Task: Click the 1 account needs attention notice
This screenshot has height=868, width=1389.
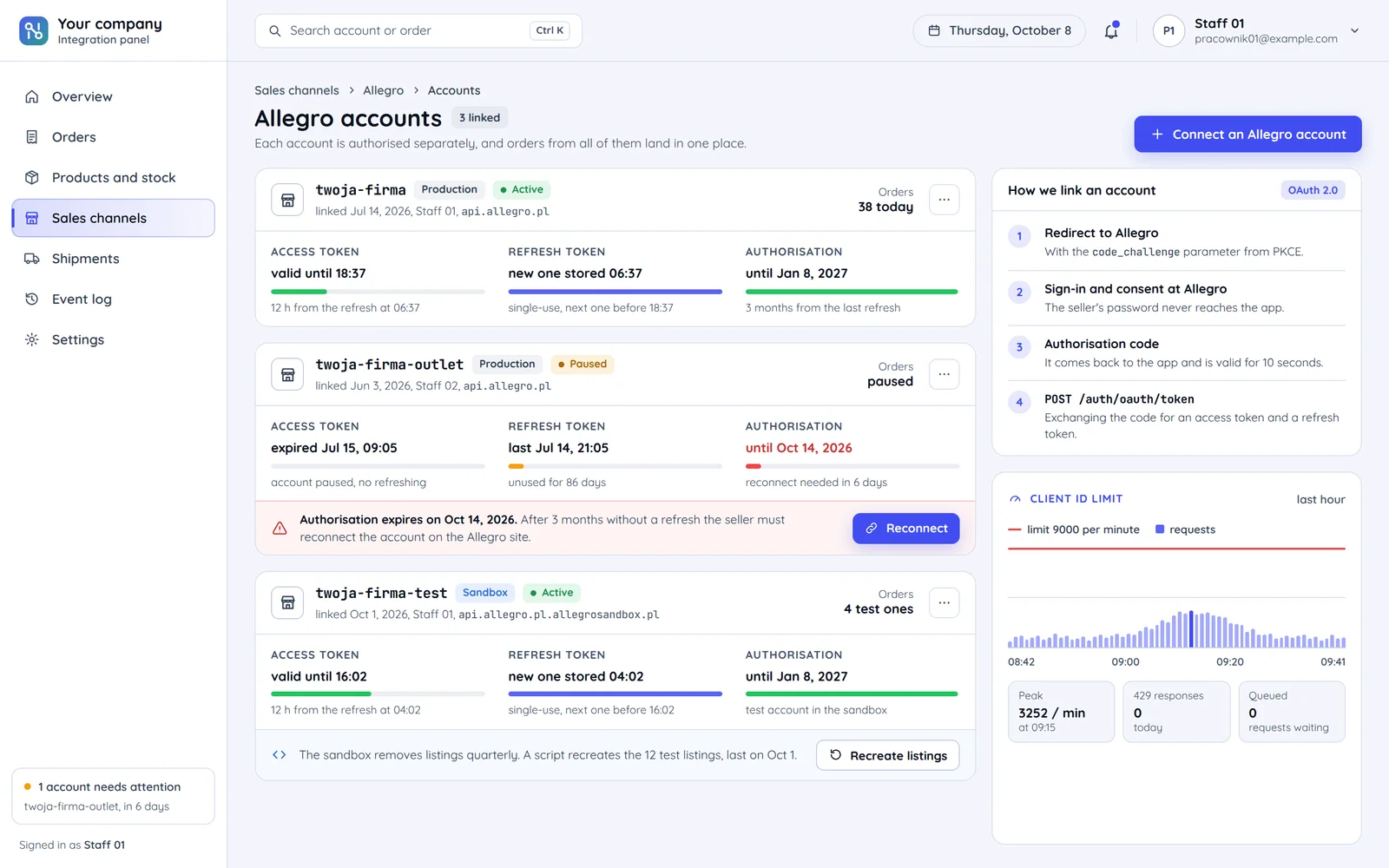Action: (x=113, y=796)
